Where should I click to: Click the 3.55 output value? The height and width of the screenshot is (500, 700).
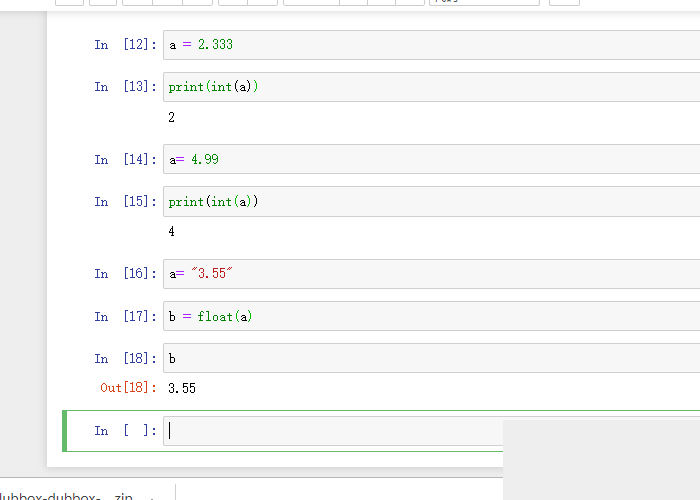[182, 388]
